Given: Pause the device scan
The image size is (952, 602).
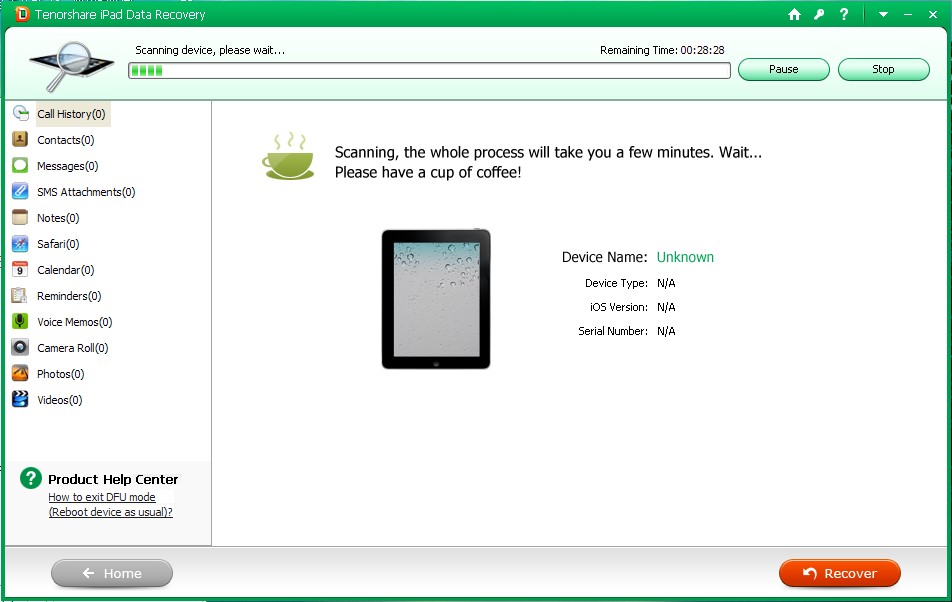Looking at the screenshot, I should [x=783, y=69].
